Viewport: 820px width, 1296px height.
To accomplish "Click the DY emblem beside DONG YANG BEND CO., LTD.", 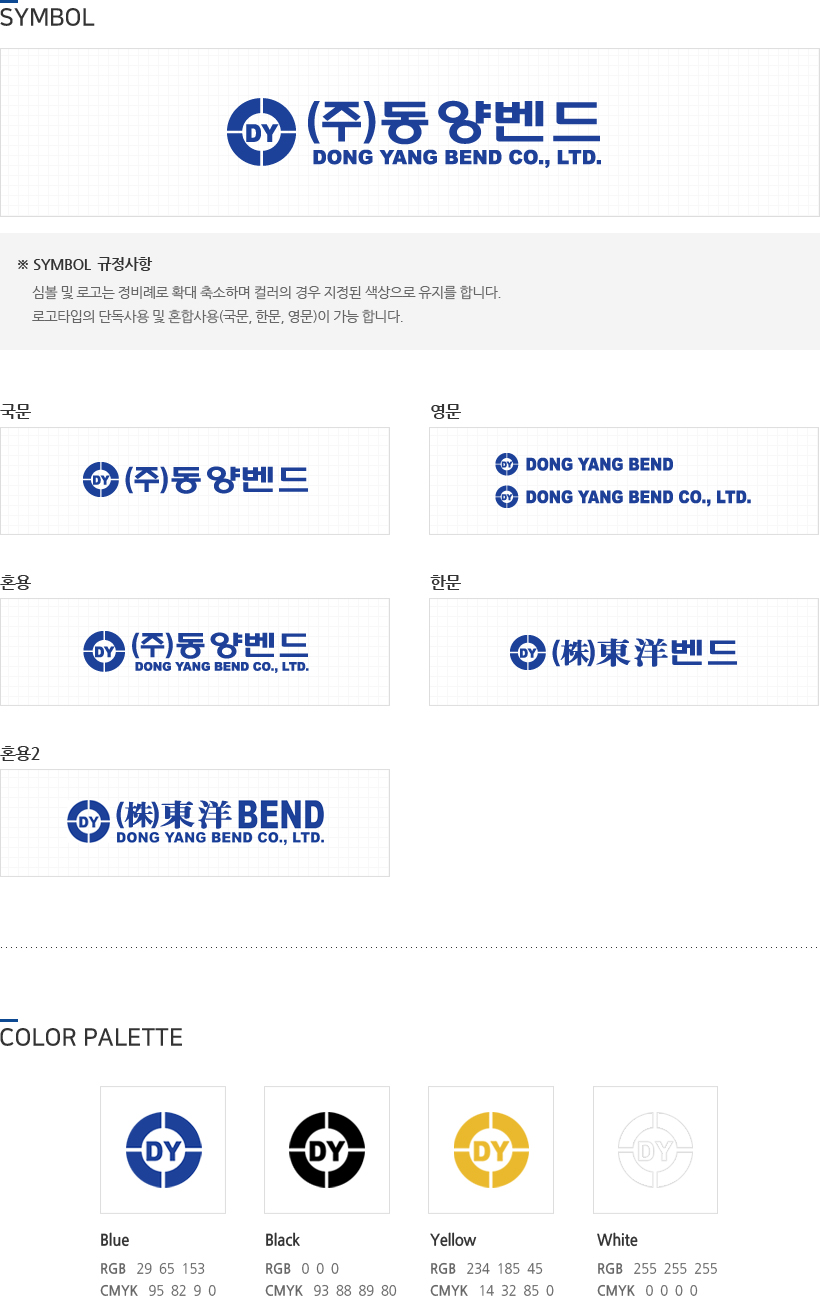I will coord(507,496).
